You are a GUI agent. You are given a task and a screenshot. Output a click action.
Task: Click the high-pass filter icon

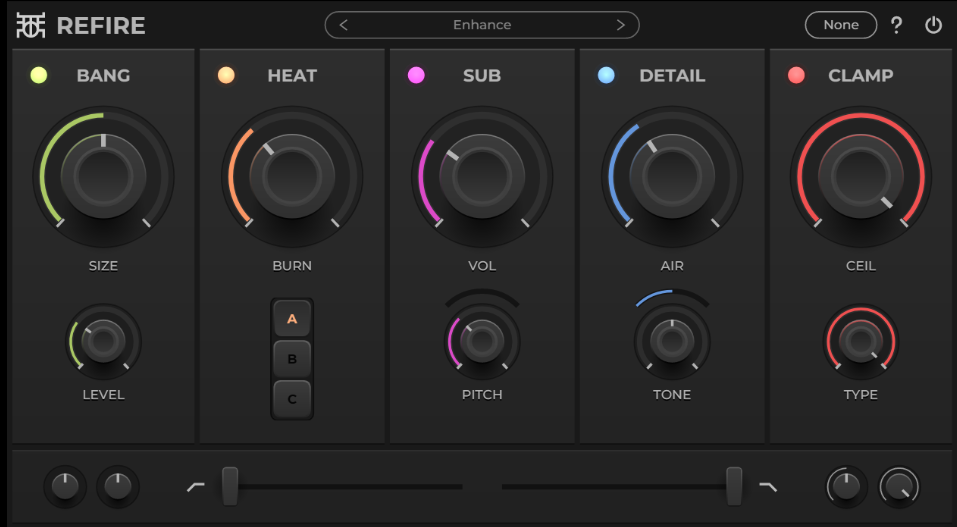click(196, 487)
